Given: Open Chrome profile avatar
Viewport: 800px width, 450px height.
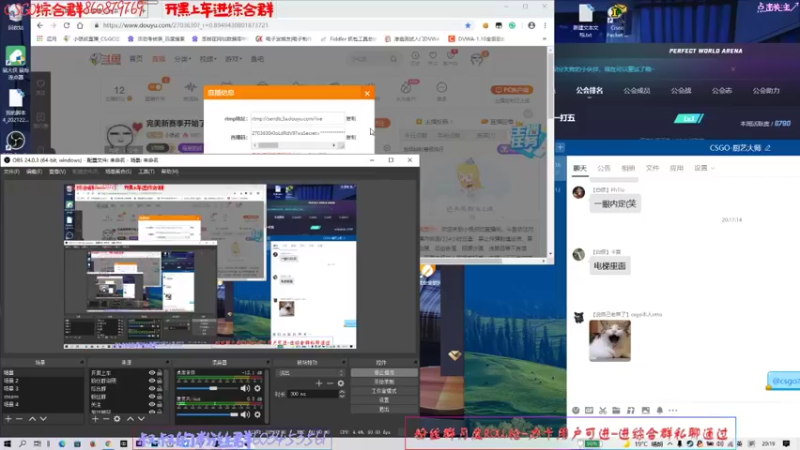Looking at the screenshot, I should [x=532, y=25].
